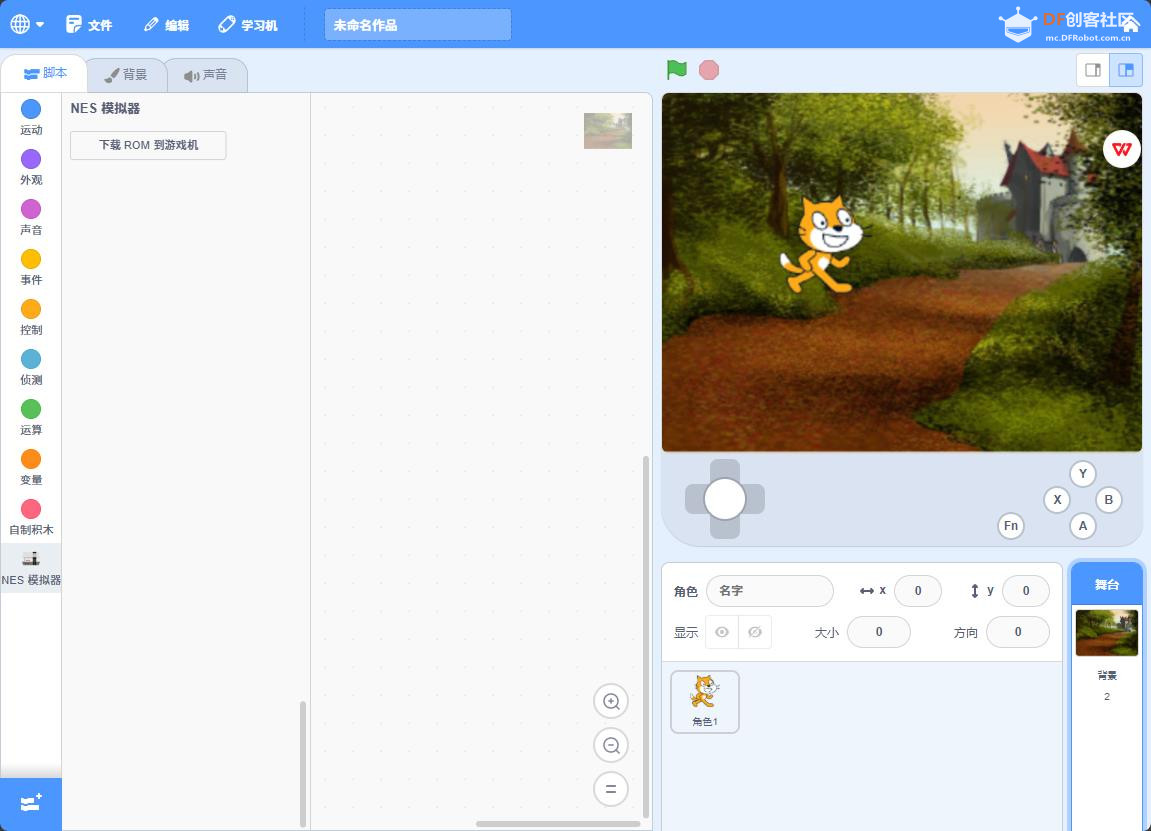1151x831 pixels.
Task: Select the 运算 block category
Action: click(x=31, y=417)
